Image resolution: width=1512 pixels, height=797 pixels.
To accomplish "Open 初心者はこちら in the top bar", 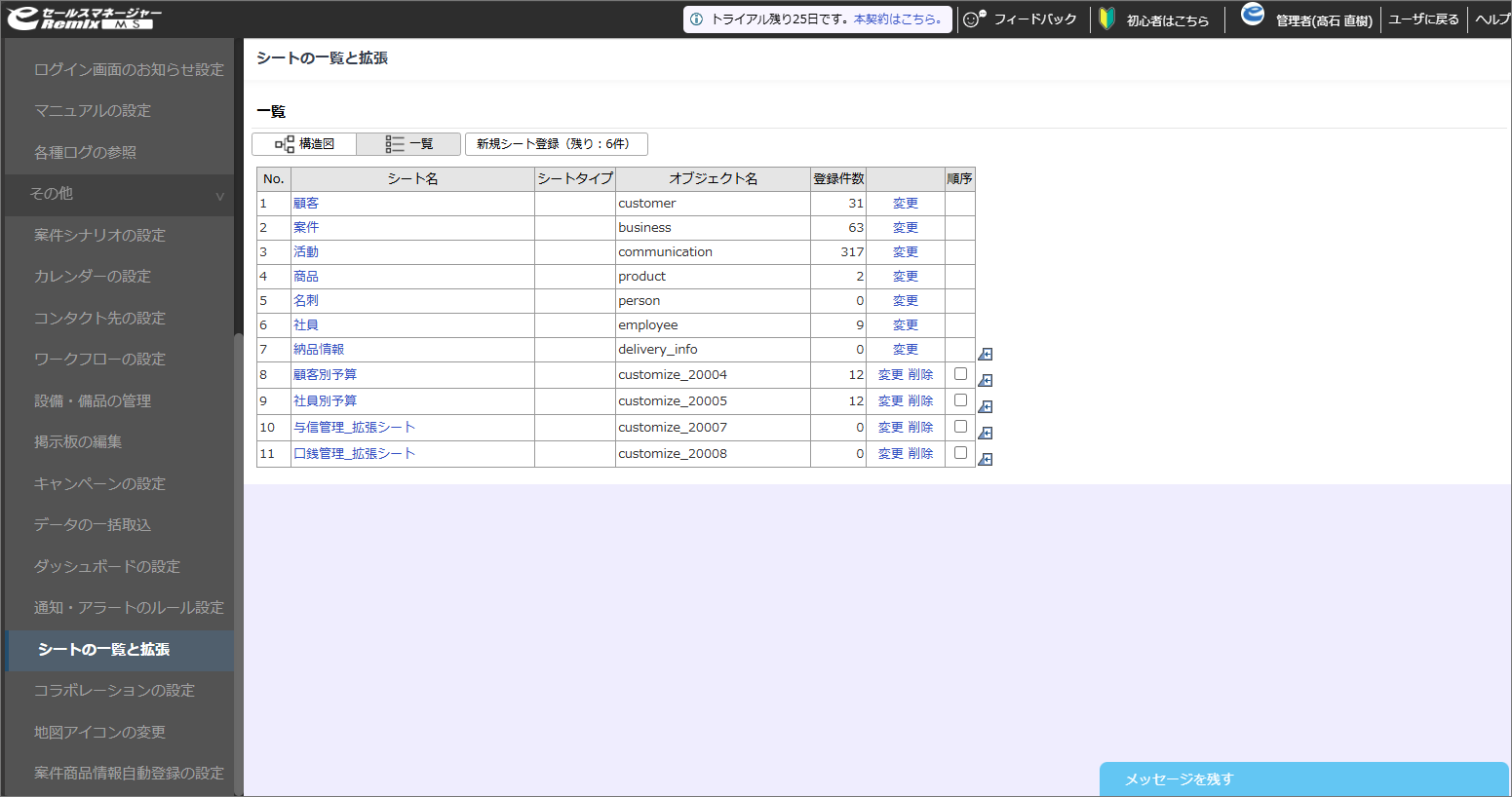I will tap(1168, 20).
